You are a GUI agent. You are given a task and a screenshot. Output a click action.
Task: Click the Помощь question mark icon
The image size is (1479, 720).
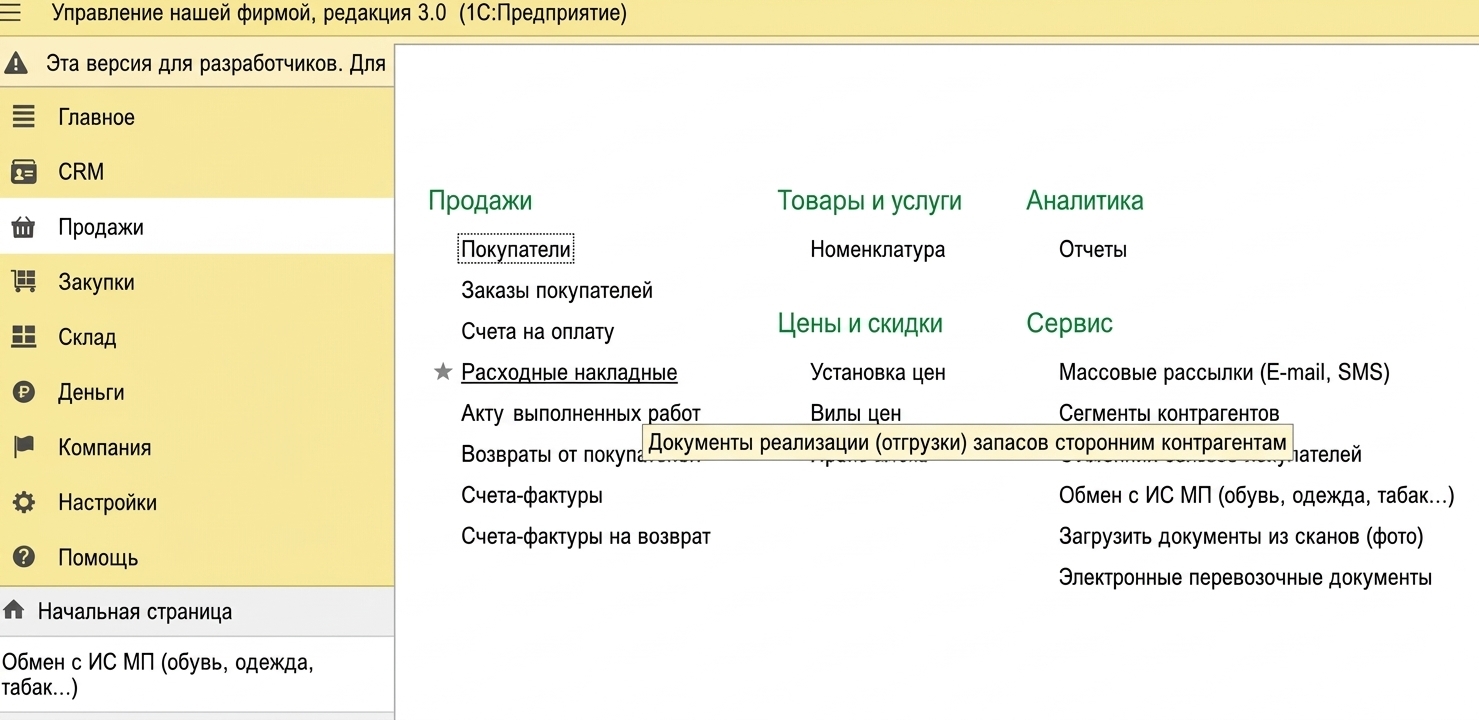click(23, 557)
